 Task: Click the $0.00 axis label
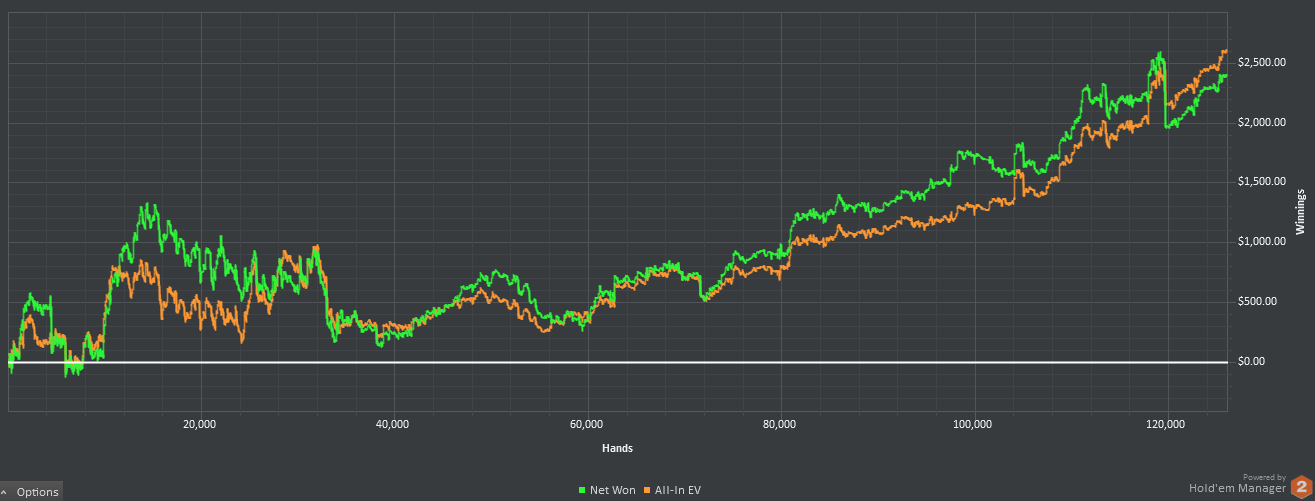1251,361
